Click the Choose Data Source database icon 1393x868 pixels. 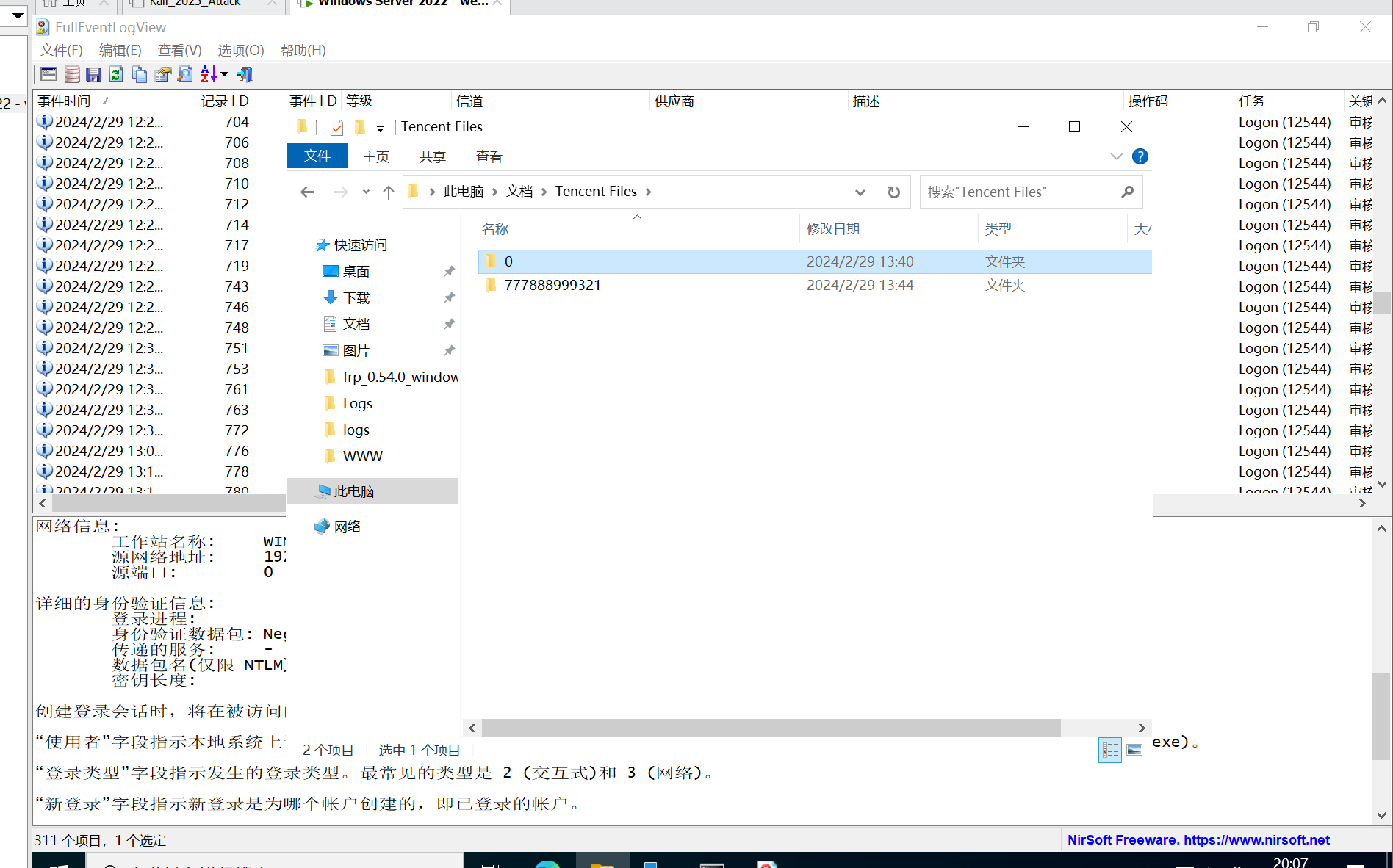point(72,74)
